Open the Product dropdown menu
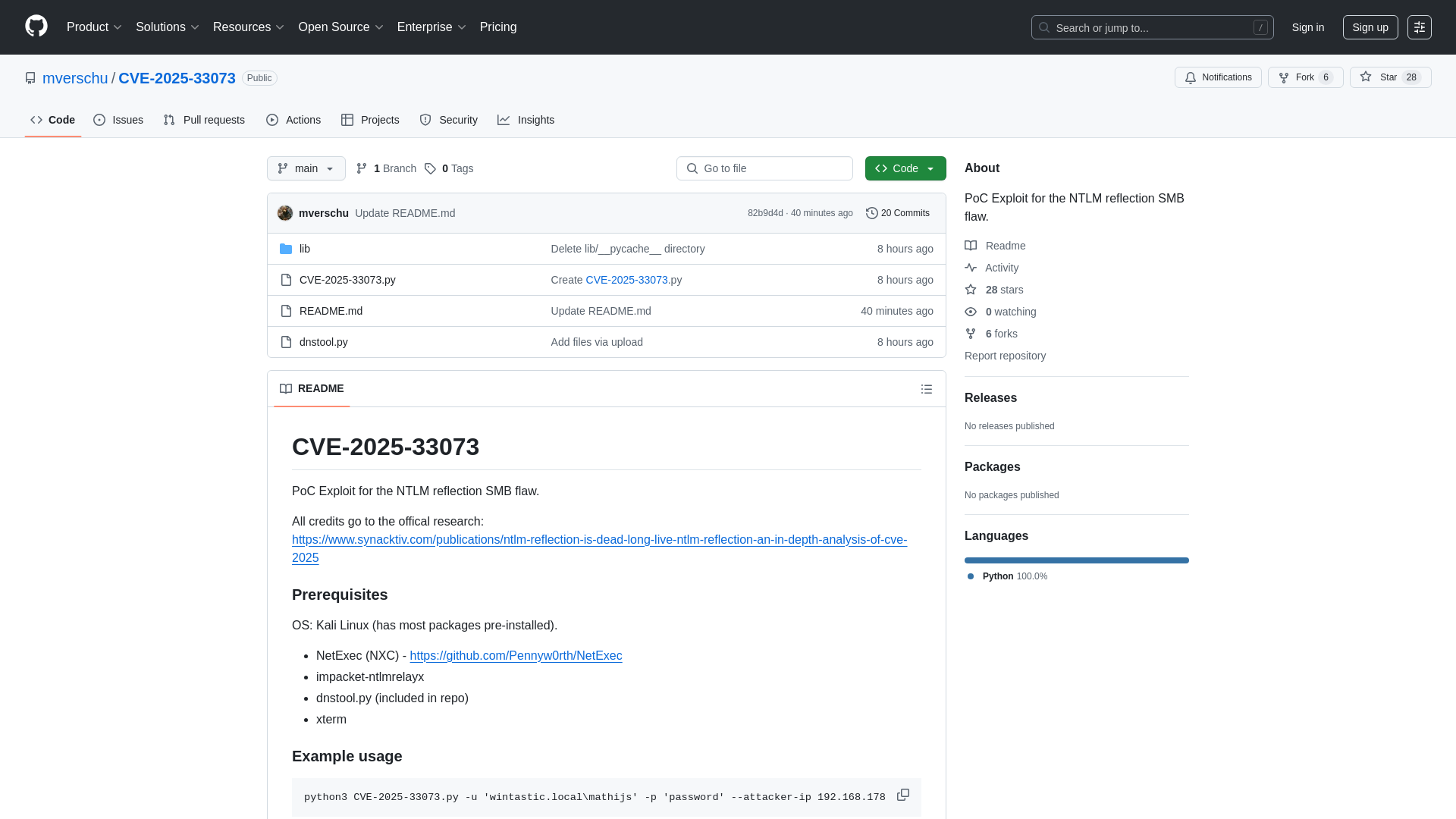Image resolution: width=1456 pixels, height=819 pixels. click(94, 27)
